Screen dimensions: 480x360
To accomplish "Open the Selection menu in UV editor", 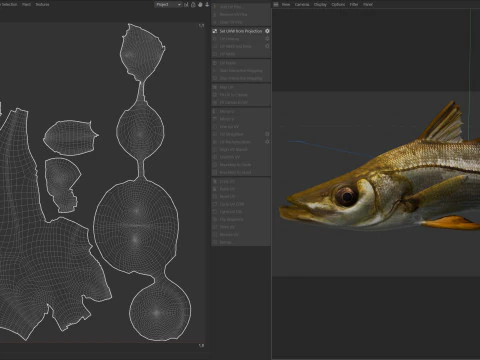I will (9, 4).
